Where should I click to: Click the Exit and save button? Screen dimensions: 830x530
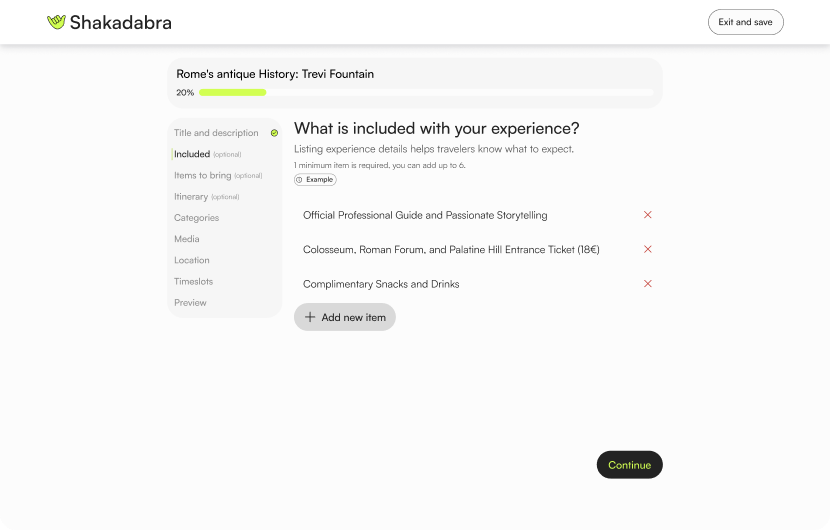click(745, 22)
